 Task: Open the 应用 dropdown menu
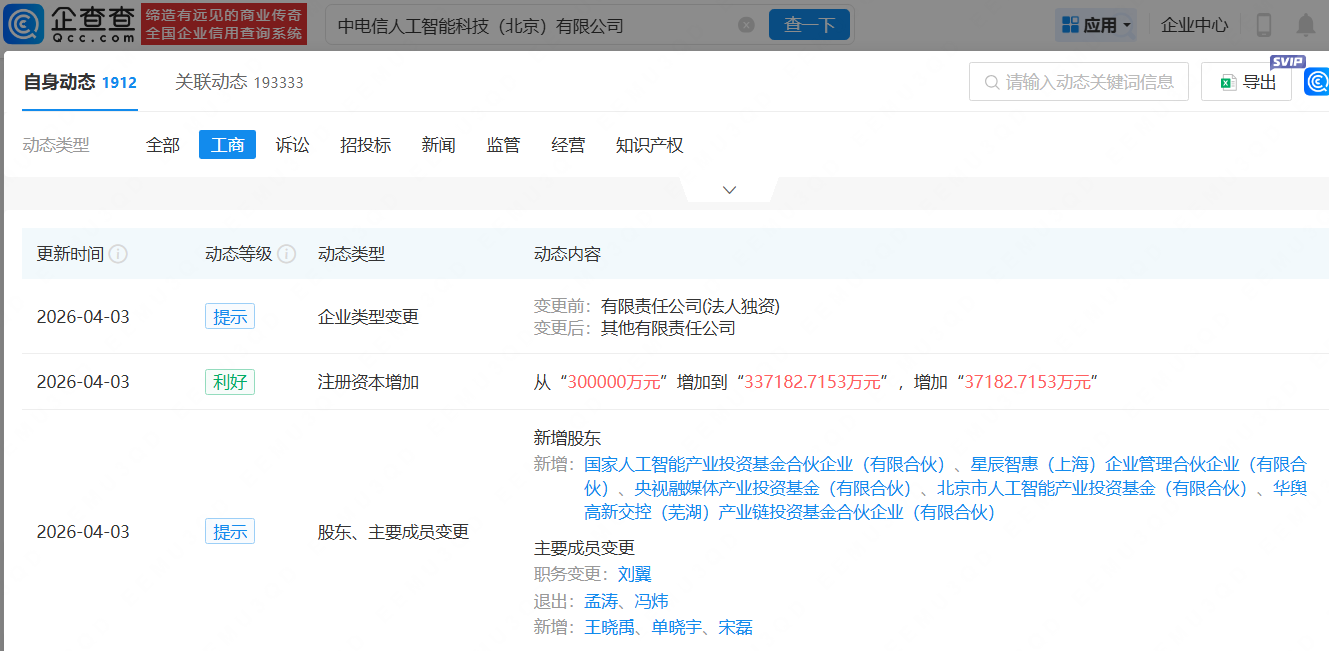pos(1096,24)
